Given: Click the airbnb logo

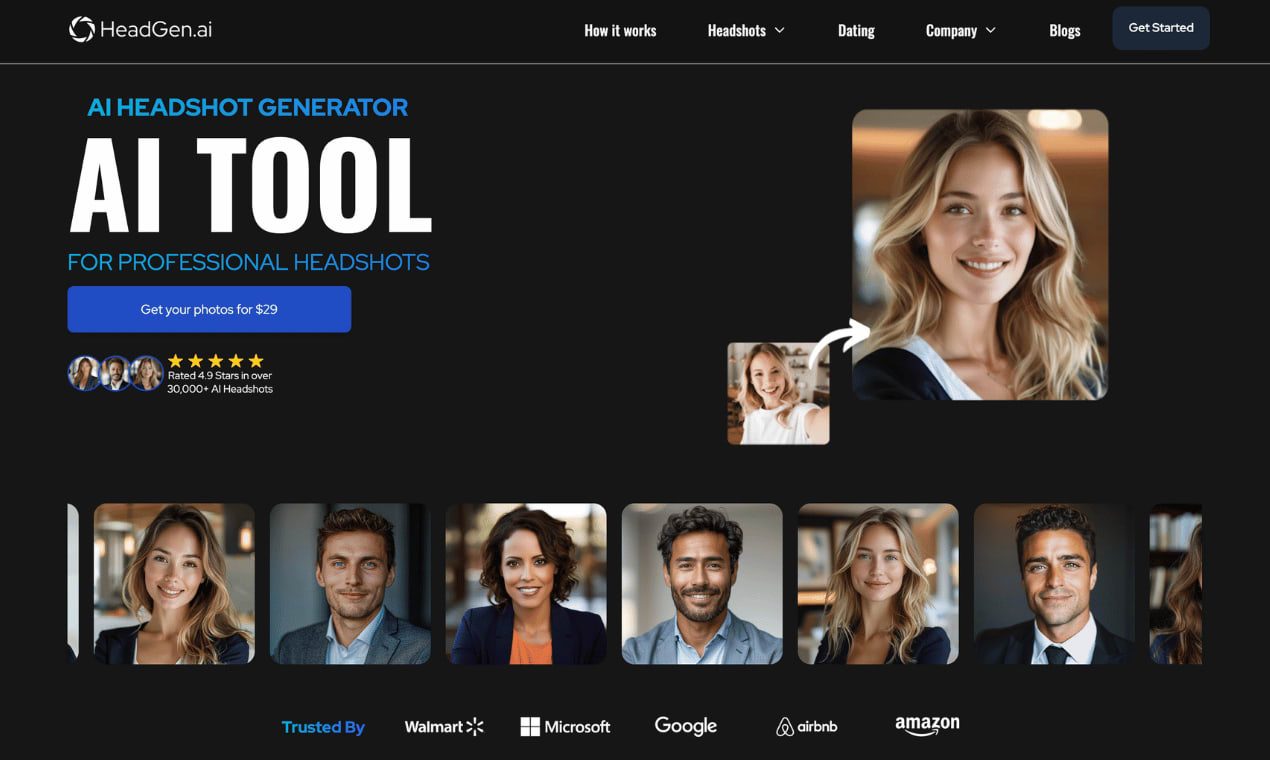Looking at the screenshot, I should (x=807, y=727).
